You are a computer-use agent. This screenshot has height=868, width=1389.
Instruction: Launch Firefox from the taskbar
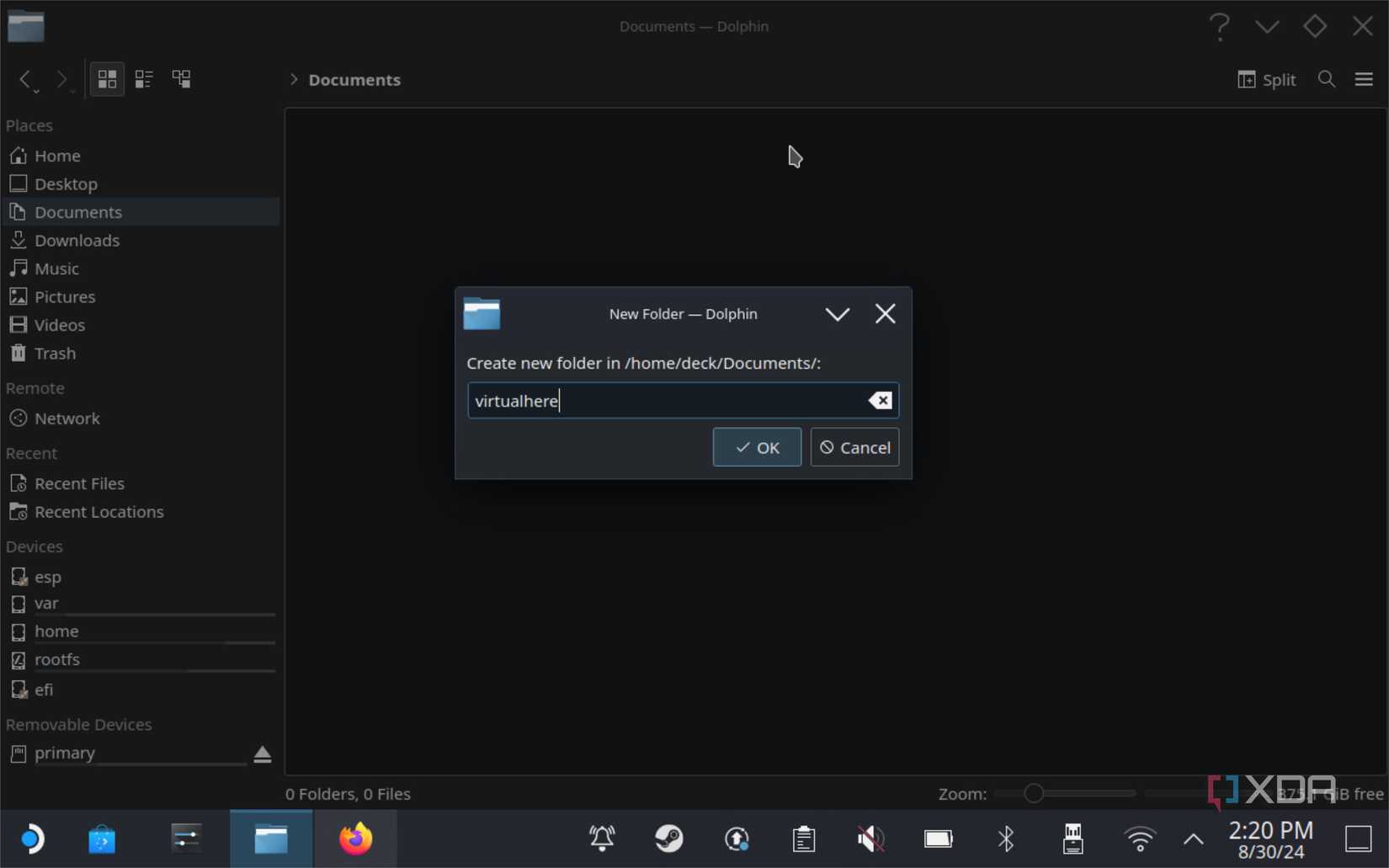point(354,839)
